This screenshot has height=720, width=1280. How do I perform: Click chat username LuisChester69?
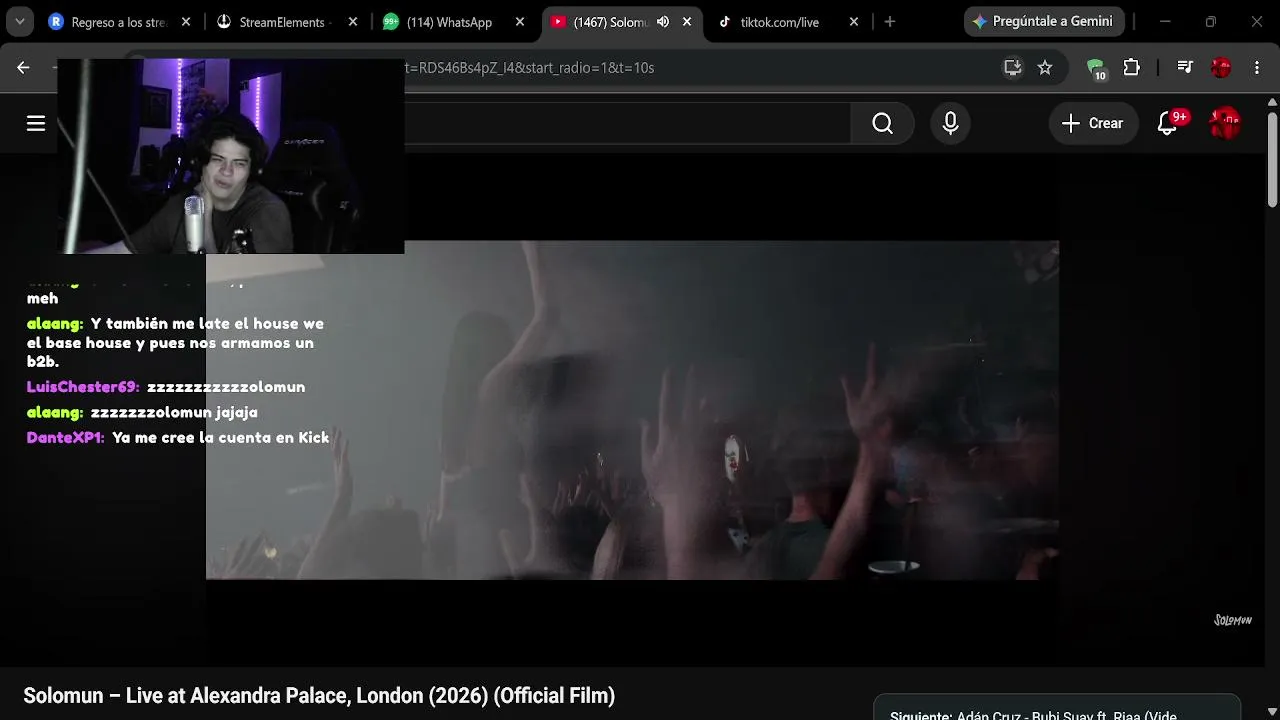pos(83,387)
